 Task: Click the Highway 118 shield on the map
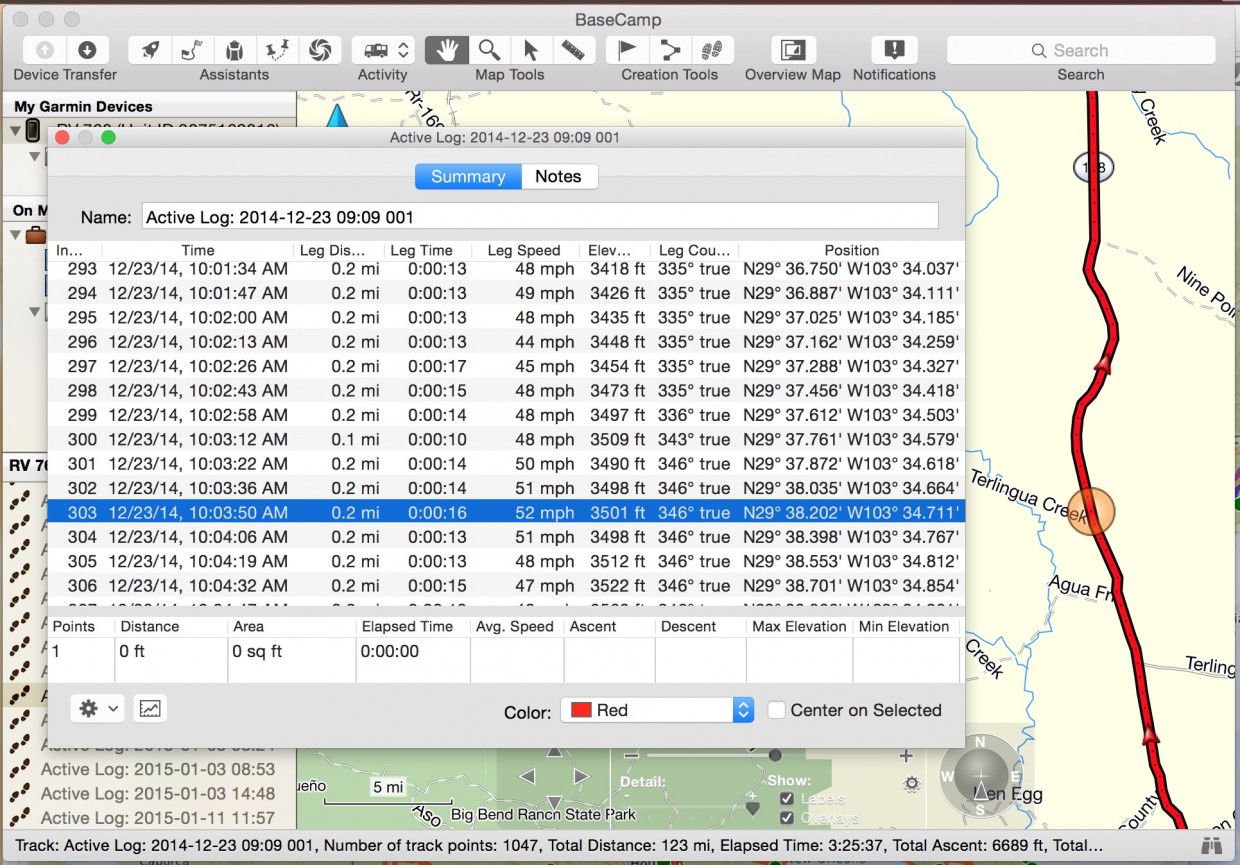[x=1094, y=167]
